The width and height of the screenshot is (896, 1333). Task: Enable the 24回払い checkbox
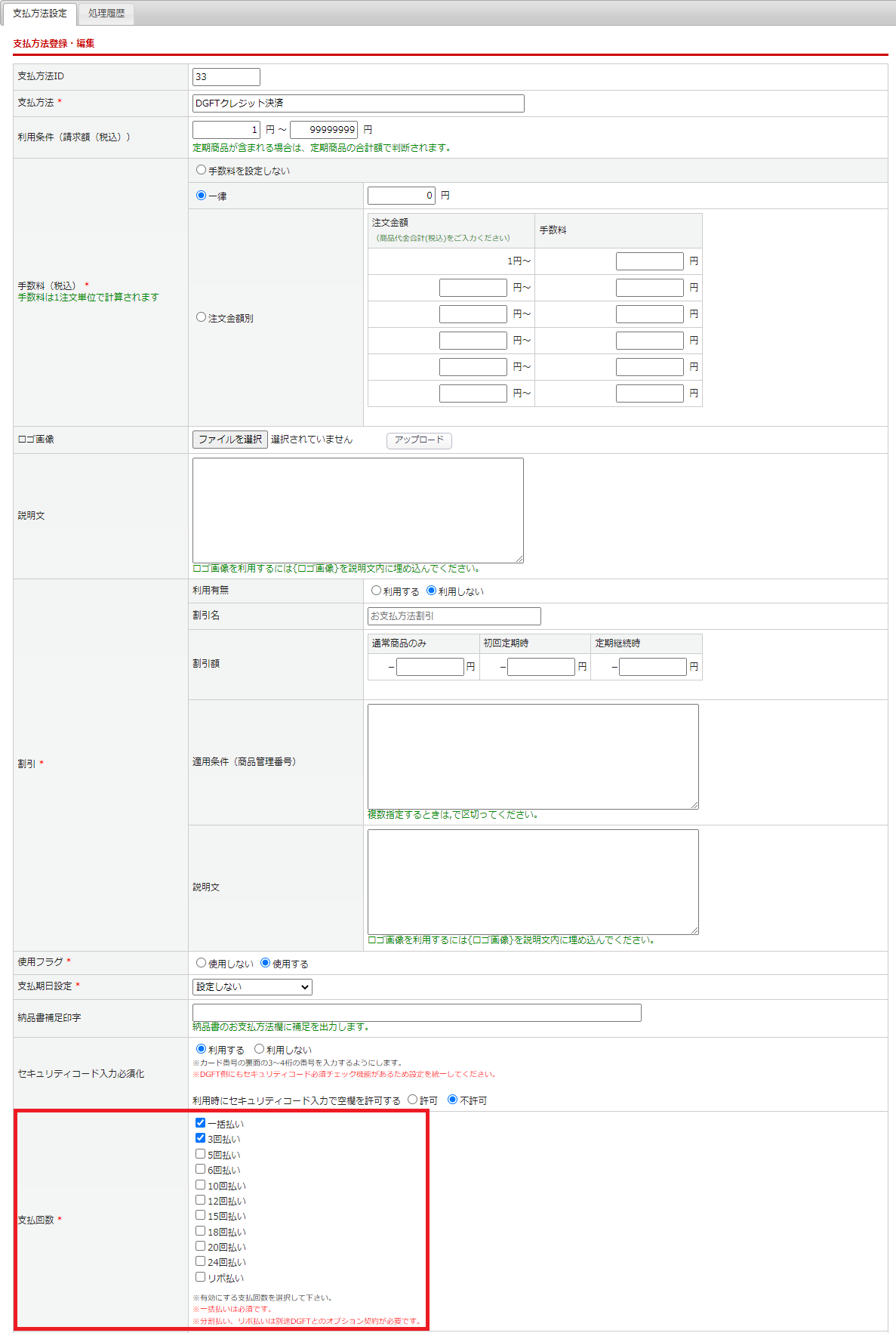[201, 1261]
